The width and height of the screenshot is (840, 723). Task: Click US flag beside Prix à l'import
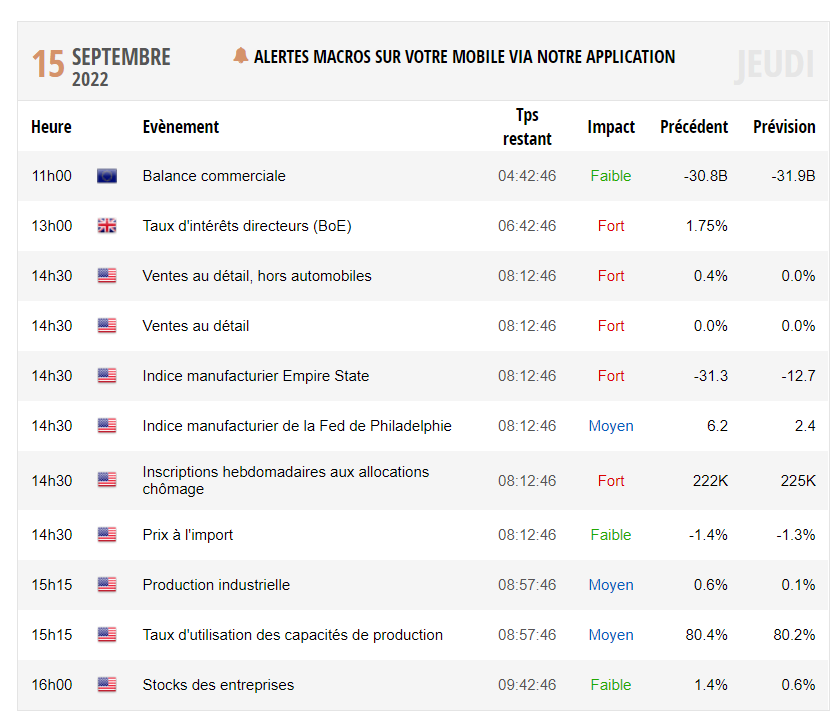pyautogui.click(x=107, y=535)
